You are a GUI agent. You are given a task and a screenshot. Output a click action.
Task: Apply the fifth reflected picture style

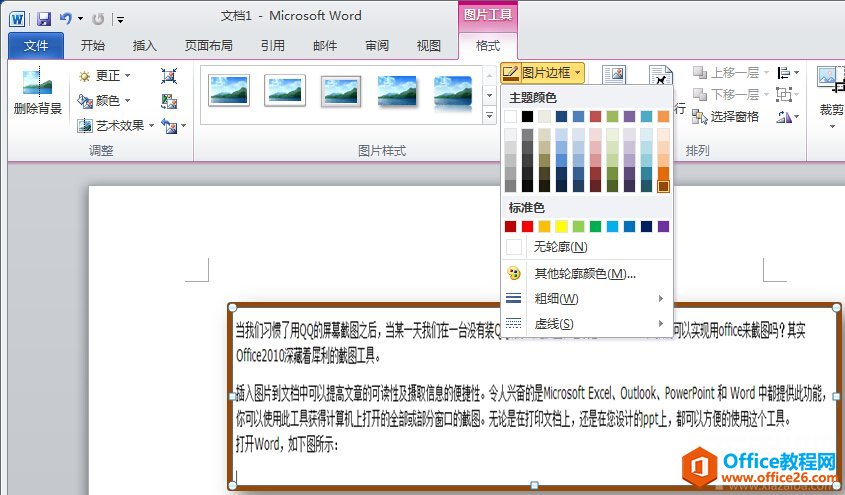click(x=453, y=92)
